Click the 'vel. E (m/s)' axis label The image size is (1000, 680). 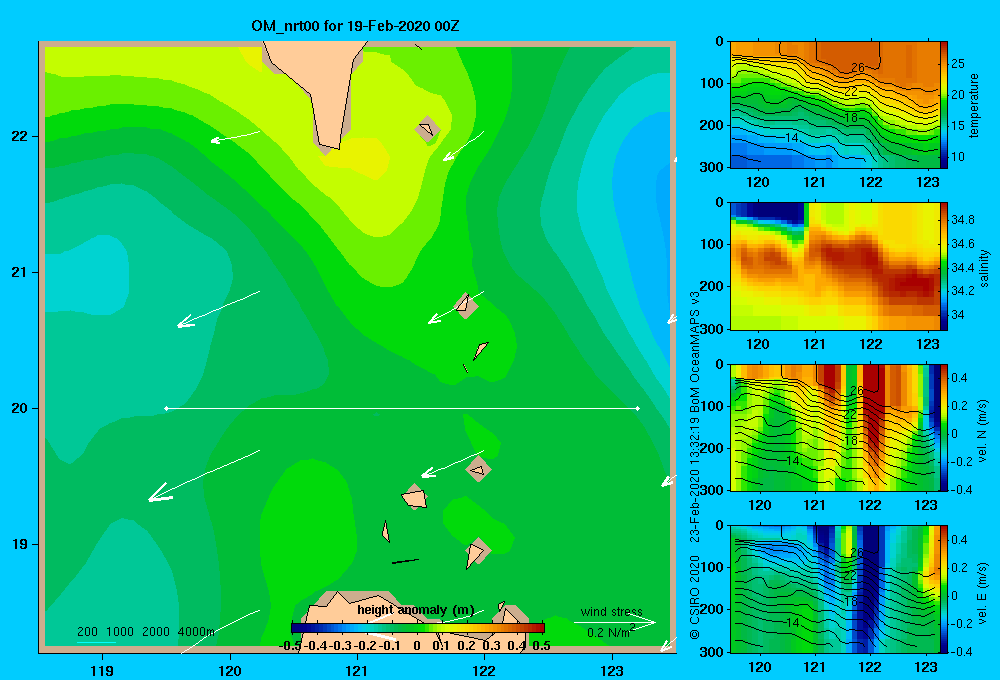pyautogui.click(x=983, y=592)
